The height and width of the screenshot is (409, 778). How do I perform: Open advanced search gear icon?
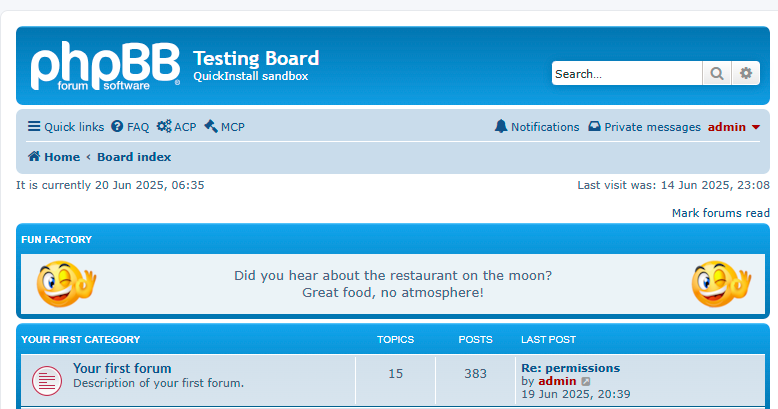[x=745, y=73]
